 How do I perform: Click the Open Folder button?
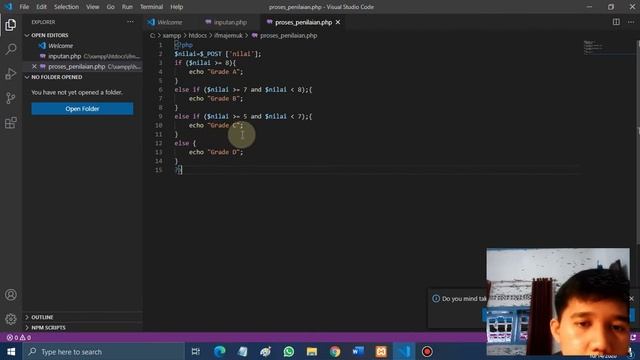[x=82, y=109]
